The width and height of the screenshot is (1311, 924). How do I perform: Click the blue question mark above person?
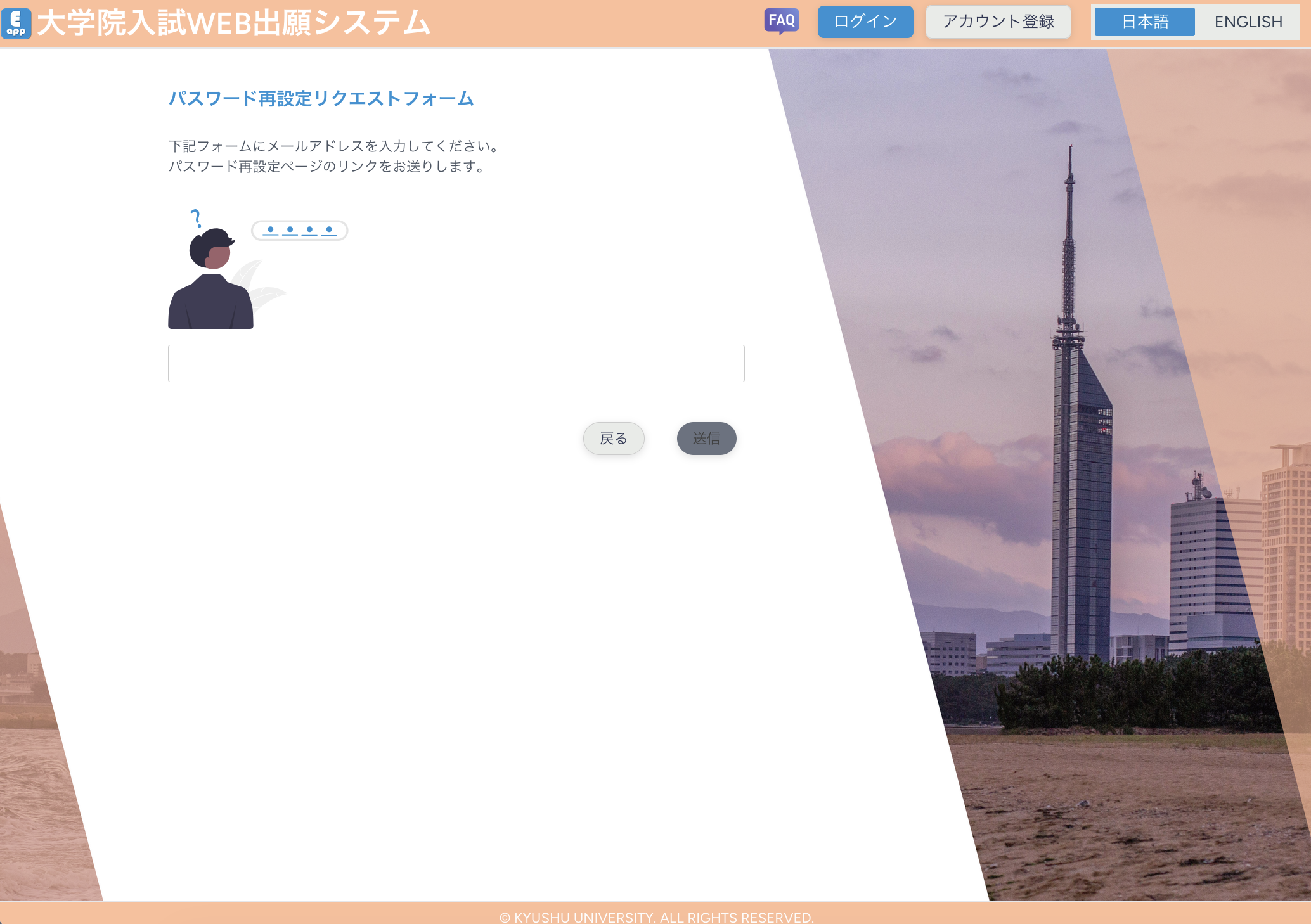tap(196, 218)
